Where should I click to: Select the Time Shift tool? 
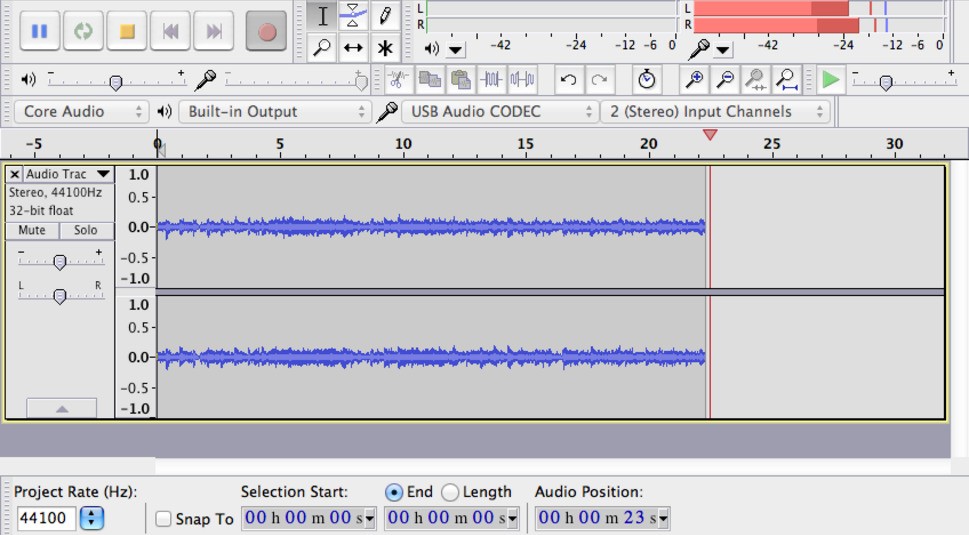353,48
